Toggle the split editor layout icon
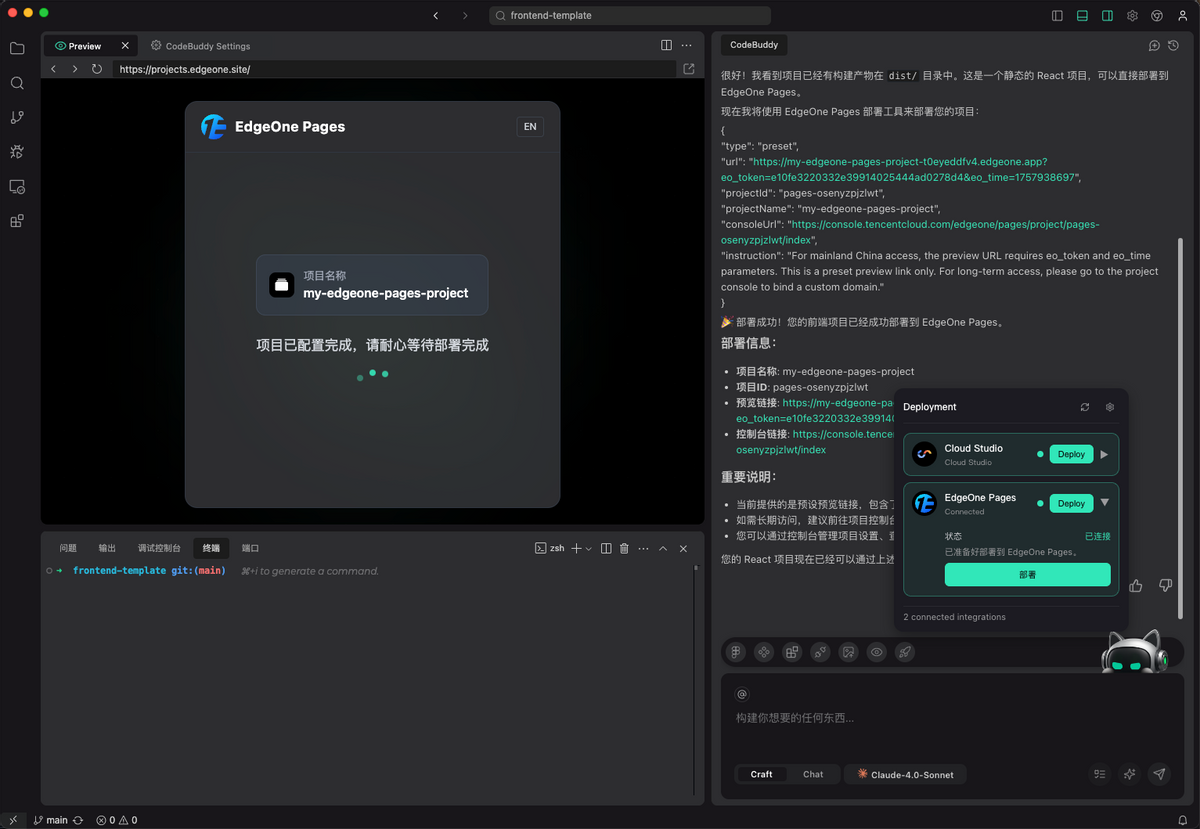 (666, 45)
